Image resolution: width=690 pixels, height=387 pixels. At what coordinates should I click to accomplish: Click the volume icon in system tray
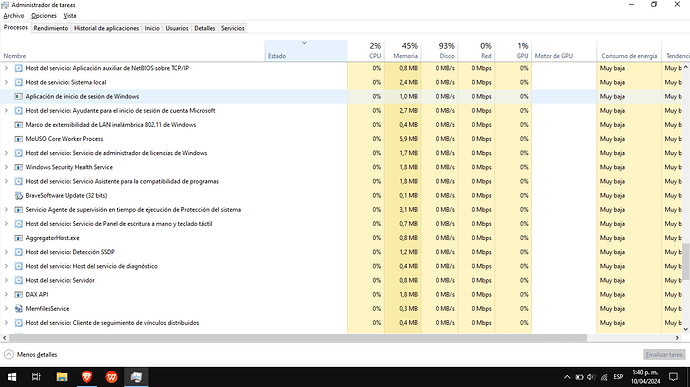[x=591, y=377]
